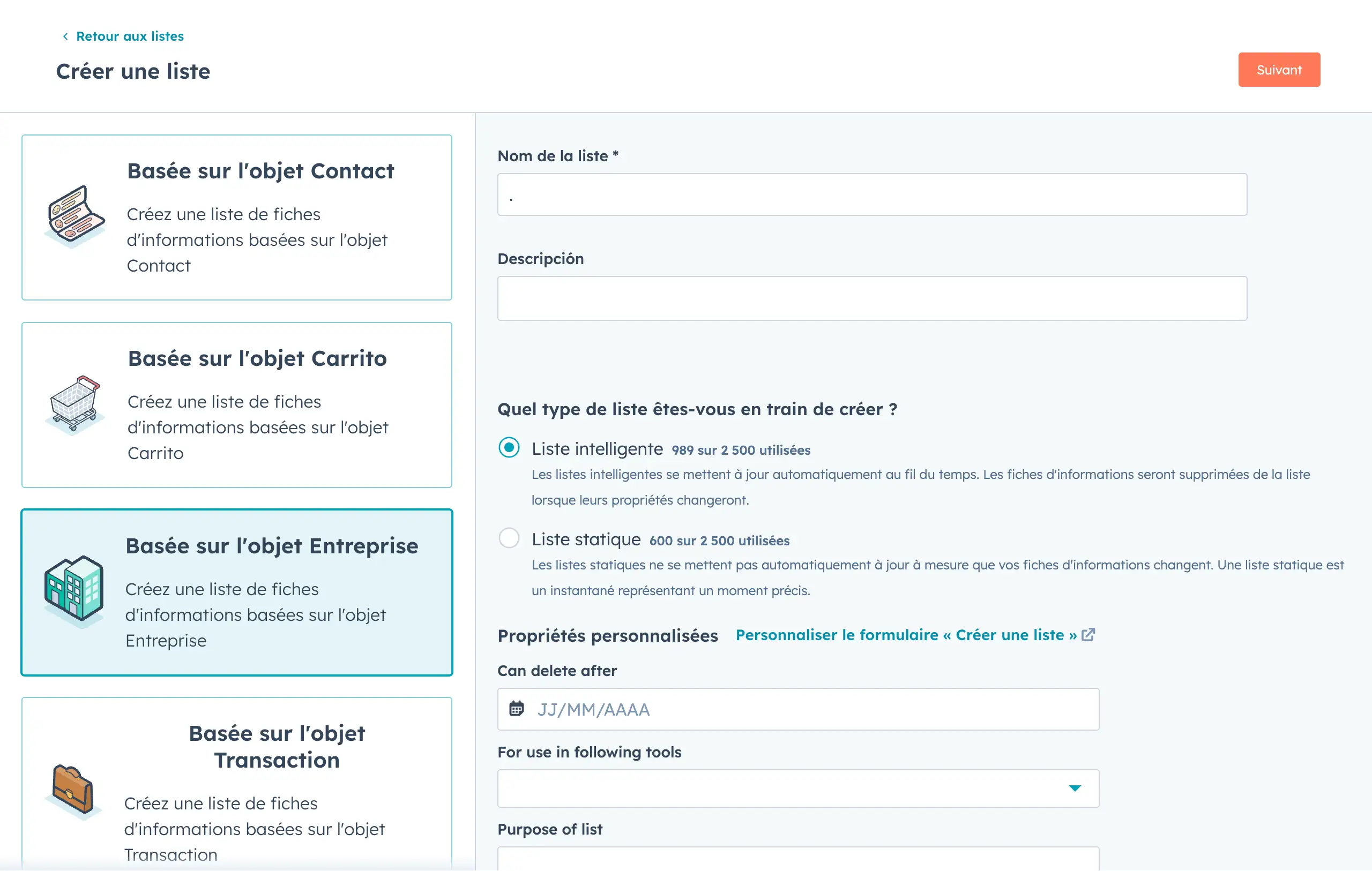
Task: Click the dropdown arrow under following tools
Action: click(x=1075, y=789)
